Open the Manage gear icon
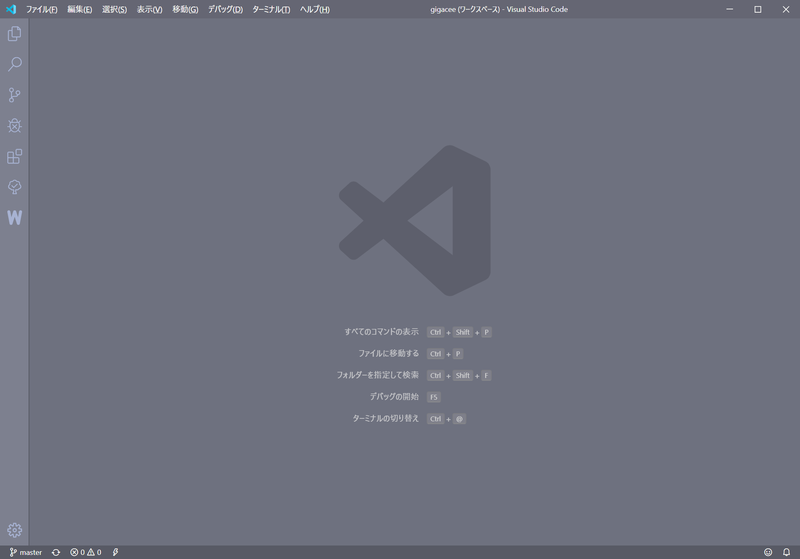Screen dimensions: 800x559 point(14,530)
